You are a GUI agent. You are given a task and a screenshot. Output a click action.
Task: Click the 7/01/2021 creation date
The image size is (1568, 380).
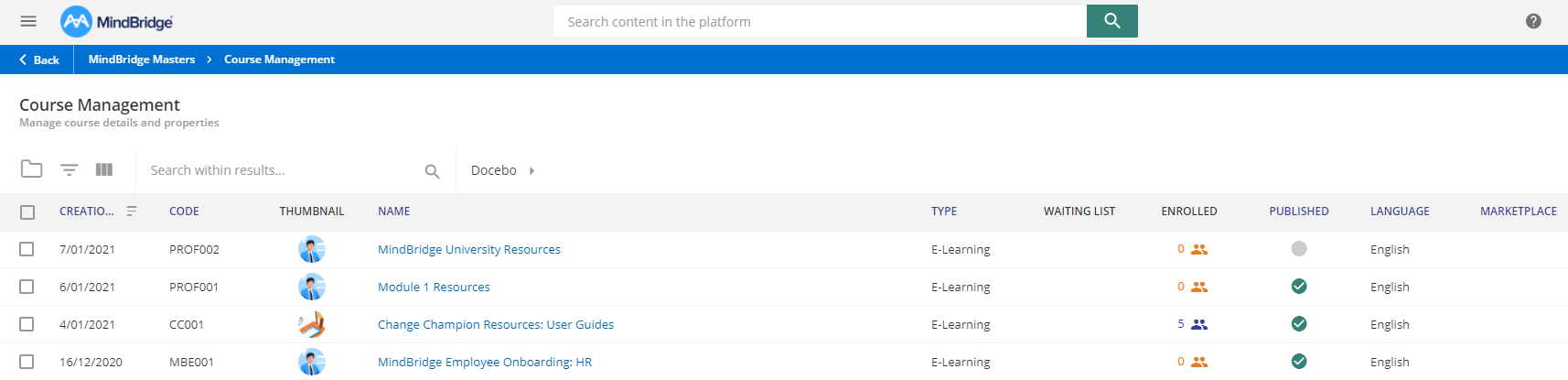(x=87, y=249)
